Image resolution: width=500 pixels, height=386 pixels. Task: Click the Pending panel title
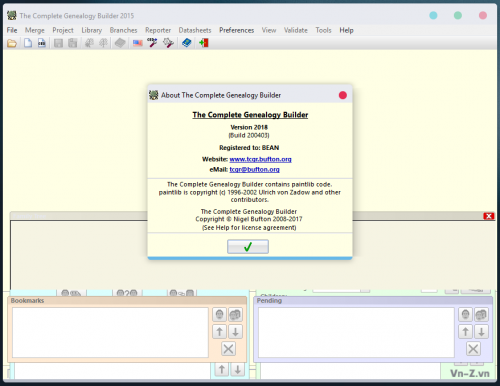[269, 300]
